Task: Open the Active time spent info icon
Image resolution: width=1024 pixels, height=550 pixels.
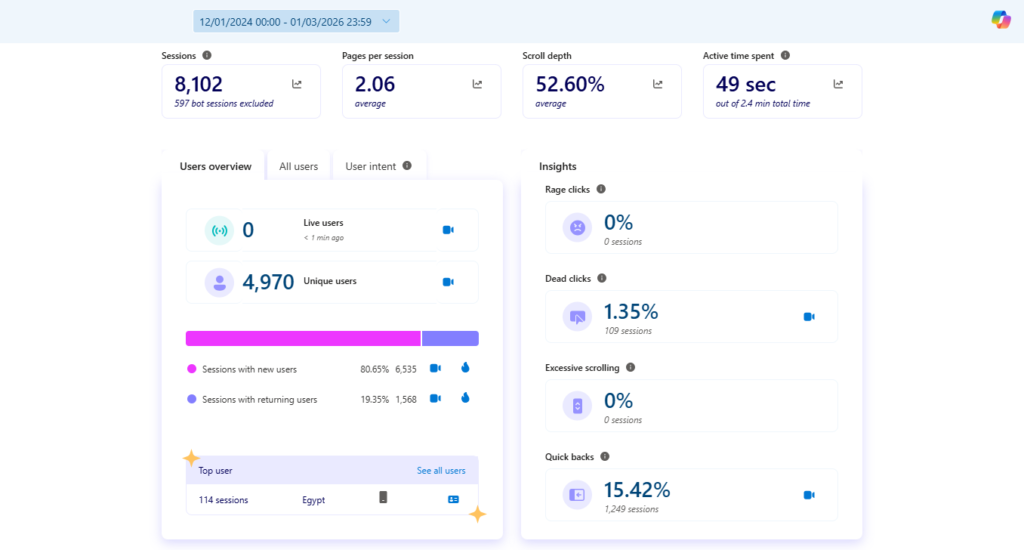Action: [786, 56]
